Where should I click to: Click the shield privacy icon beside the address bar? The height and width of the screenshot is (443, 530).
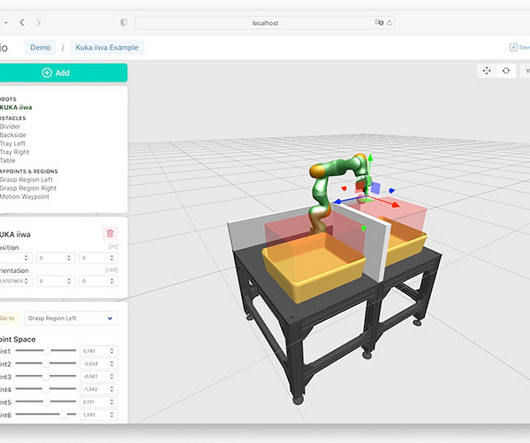pos(124,22)
